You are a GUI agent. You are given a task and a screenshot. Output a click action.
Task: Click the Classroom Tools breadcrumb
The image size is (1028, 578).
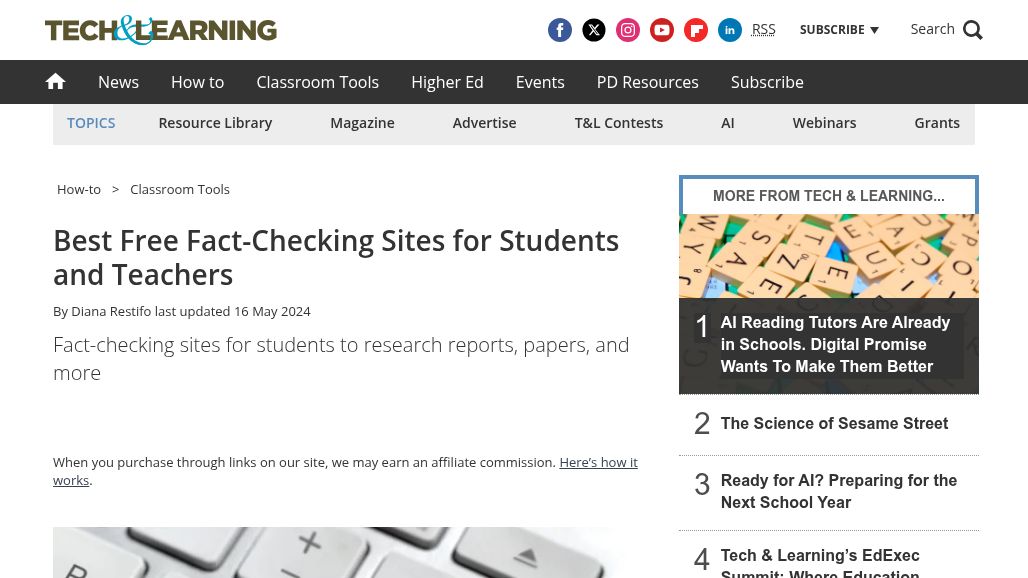pos(180,189)
